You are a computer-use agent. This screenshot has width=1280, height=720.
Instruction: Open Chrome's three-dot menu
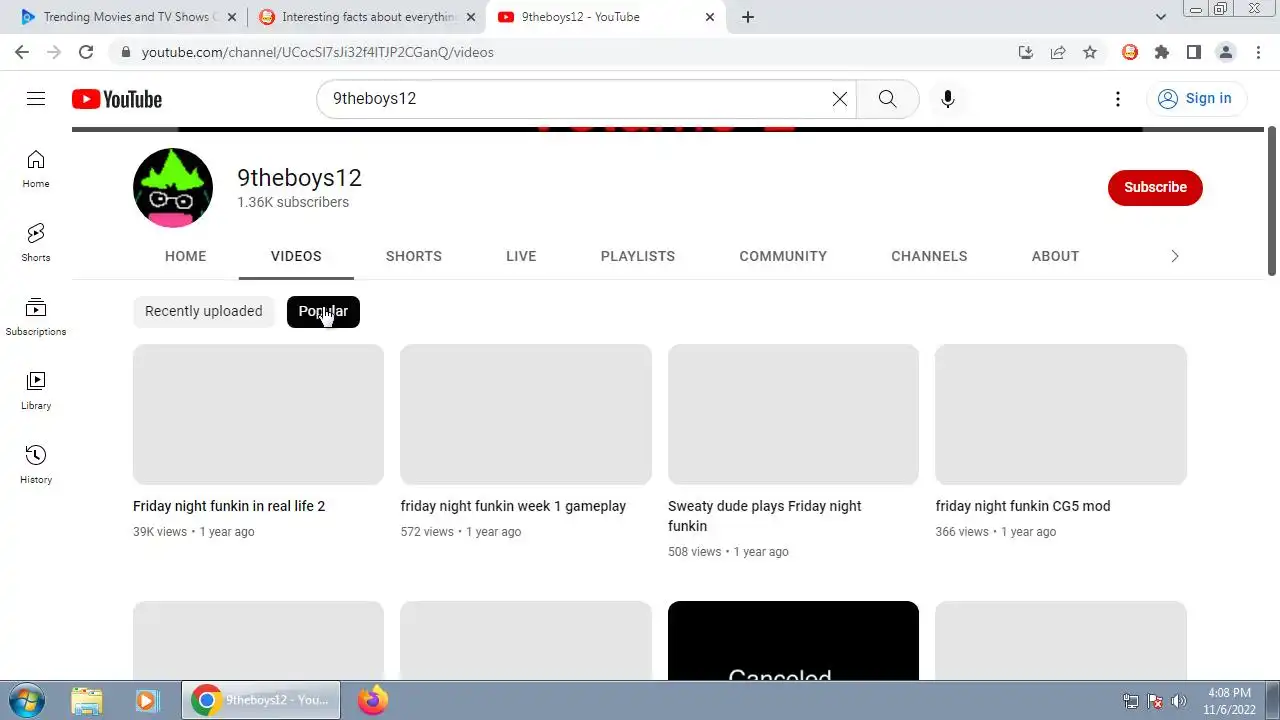click(x=1258, y=52)
